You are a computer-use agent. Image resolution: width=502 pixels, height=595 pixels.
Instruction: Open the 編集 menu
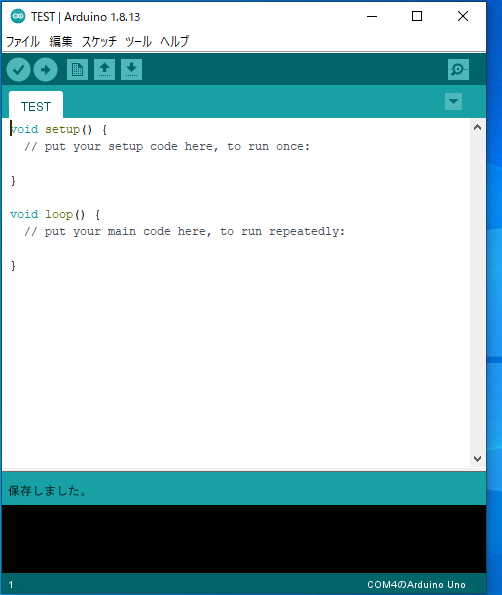coord(61,41)
